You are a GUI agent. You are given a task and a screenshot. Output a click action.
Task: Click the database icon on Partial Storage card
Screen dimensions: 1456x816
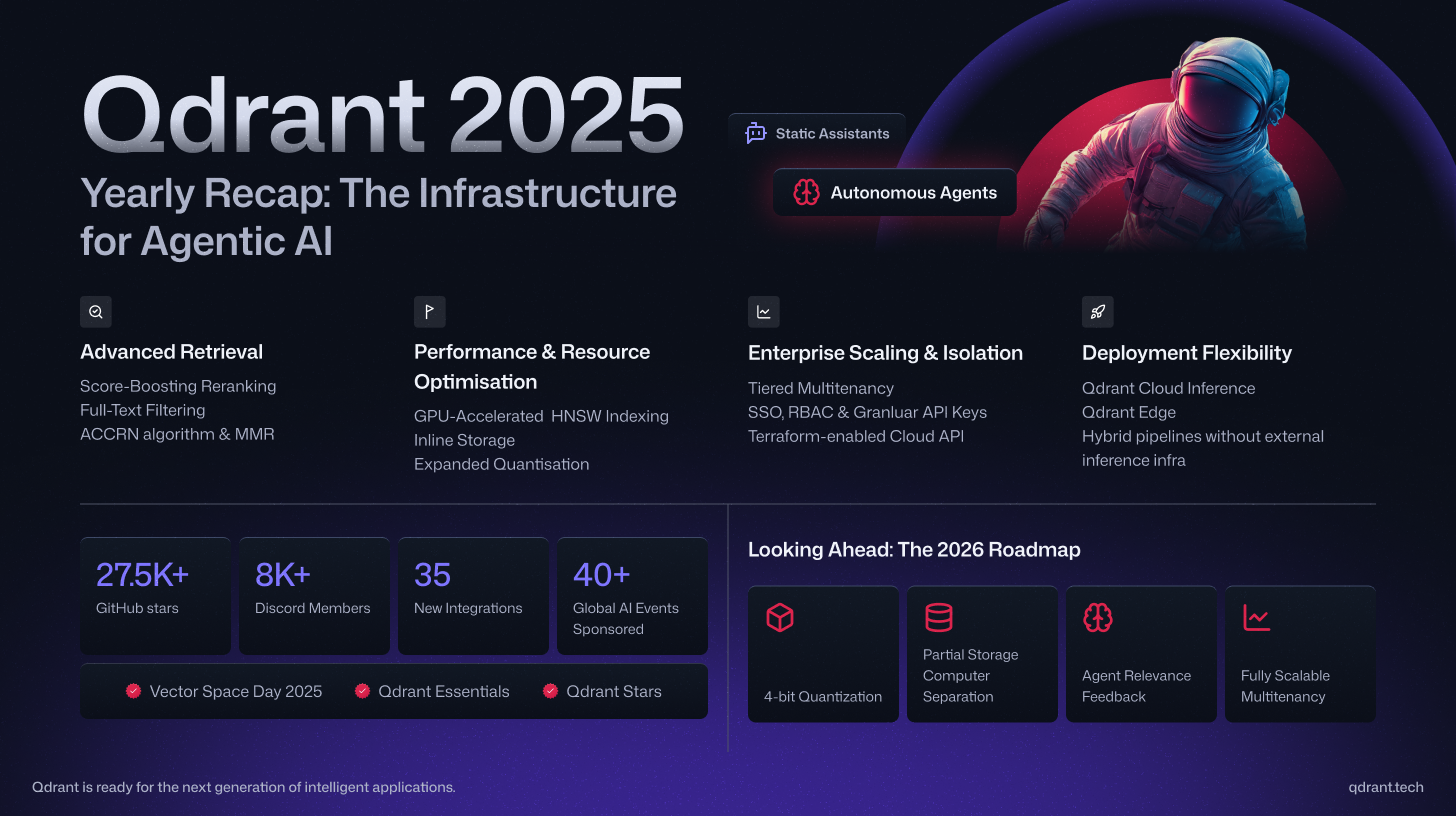(x=939, y=618)
